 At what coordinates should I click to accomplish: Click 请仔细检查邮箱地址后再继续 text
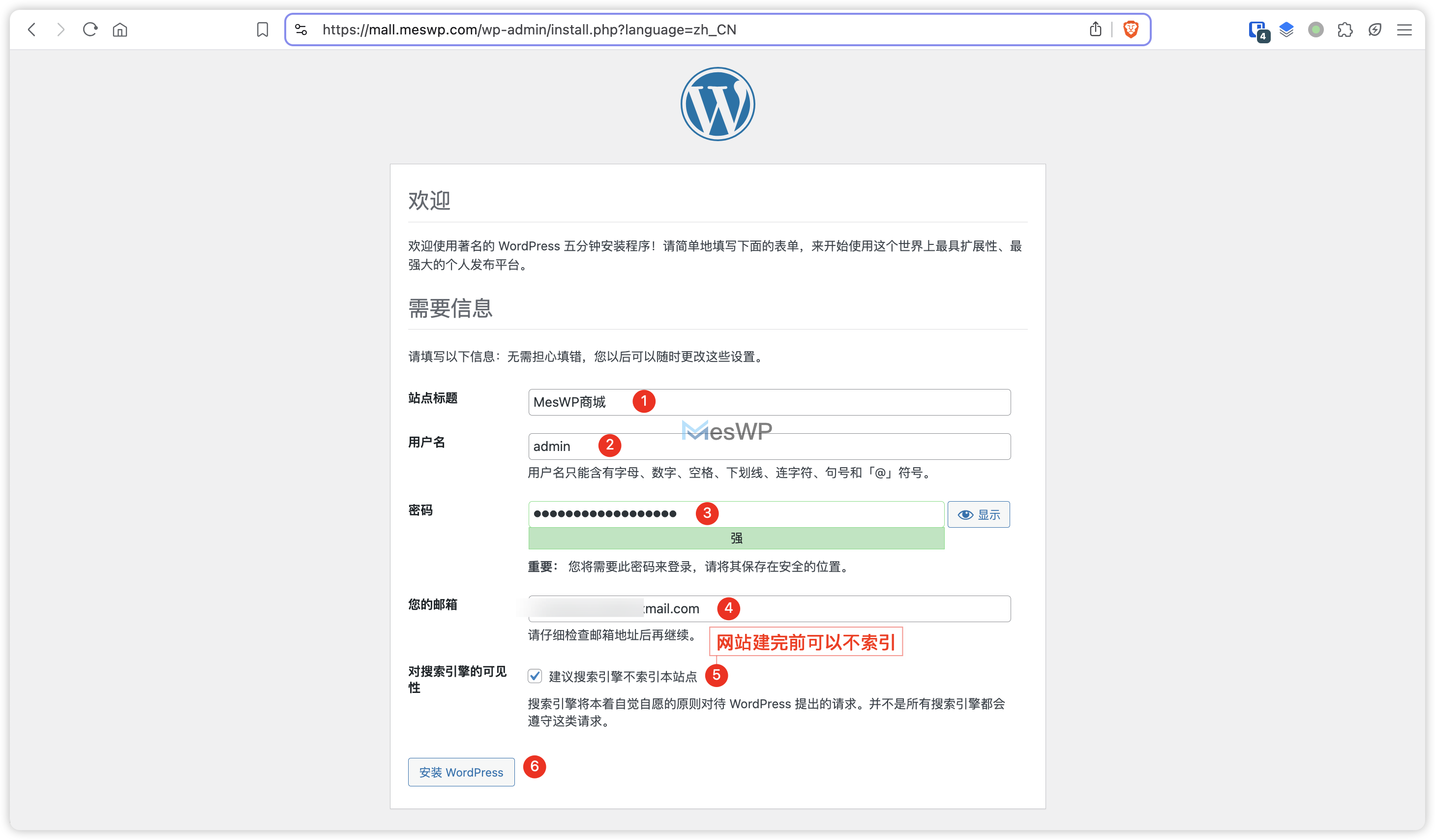click(x=613, y=635)
